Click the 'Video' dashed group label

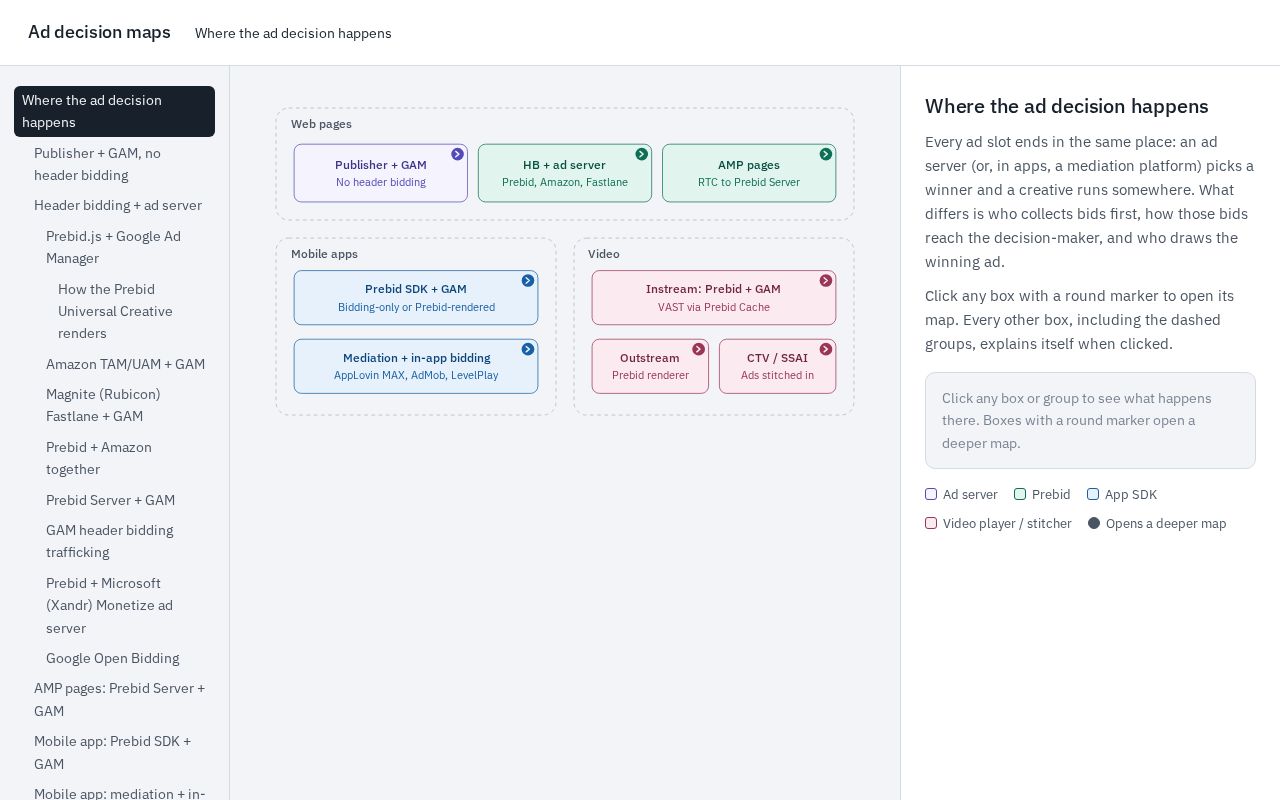point(604,254)
